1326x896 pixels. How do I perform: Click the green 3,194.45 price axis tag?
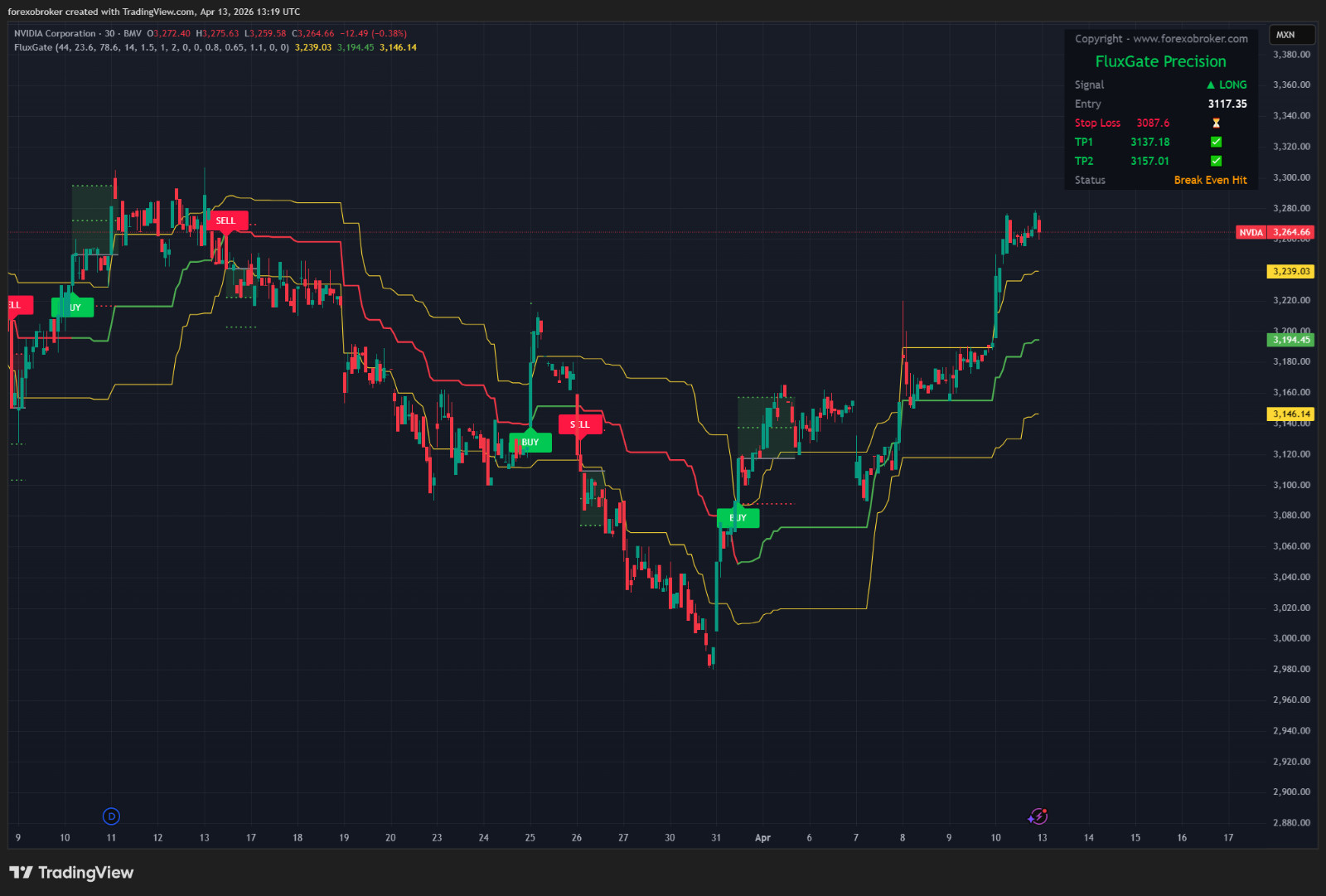click(x=1290, y=340)
